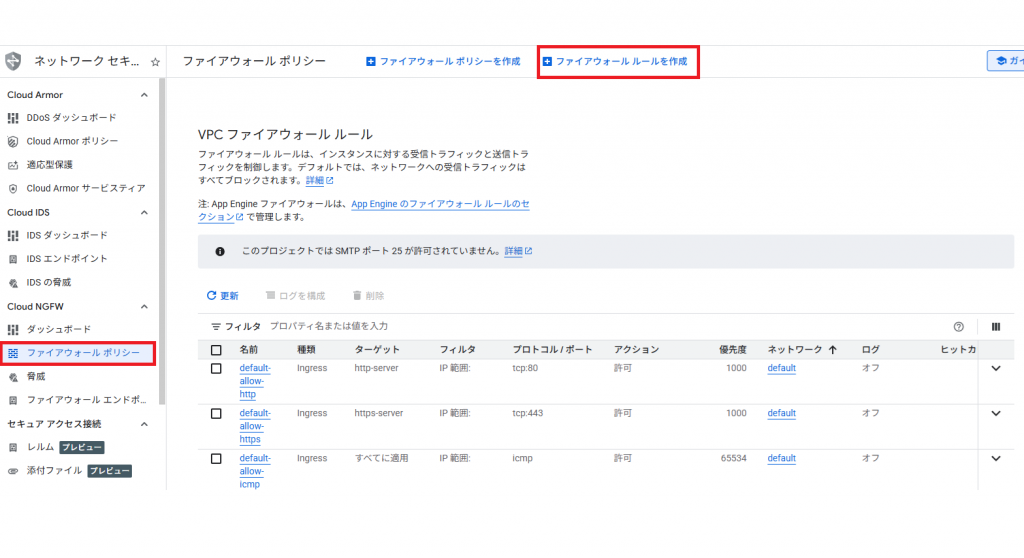The width and height of the screenshot is (1024, 558).
Task: Open 脅威 under Cloud NGFW
Action: pos(36,377)
